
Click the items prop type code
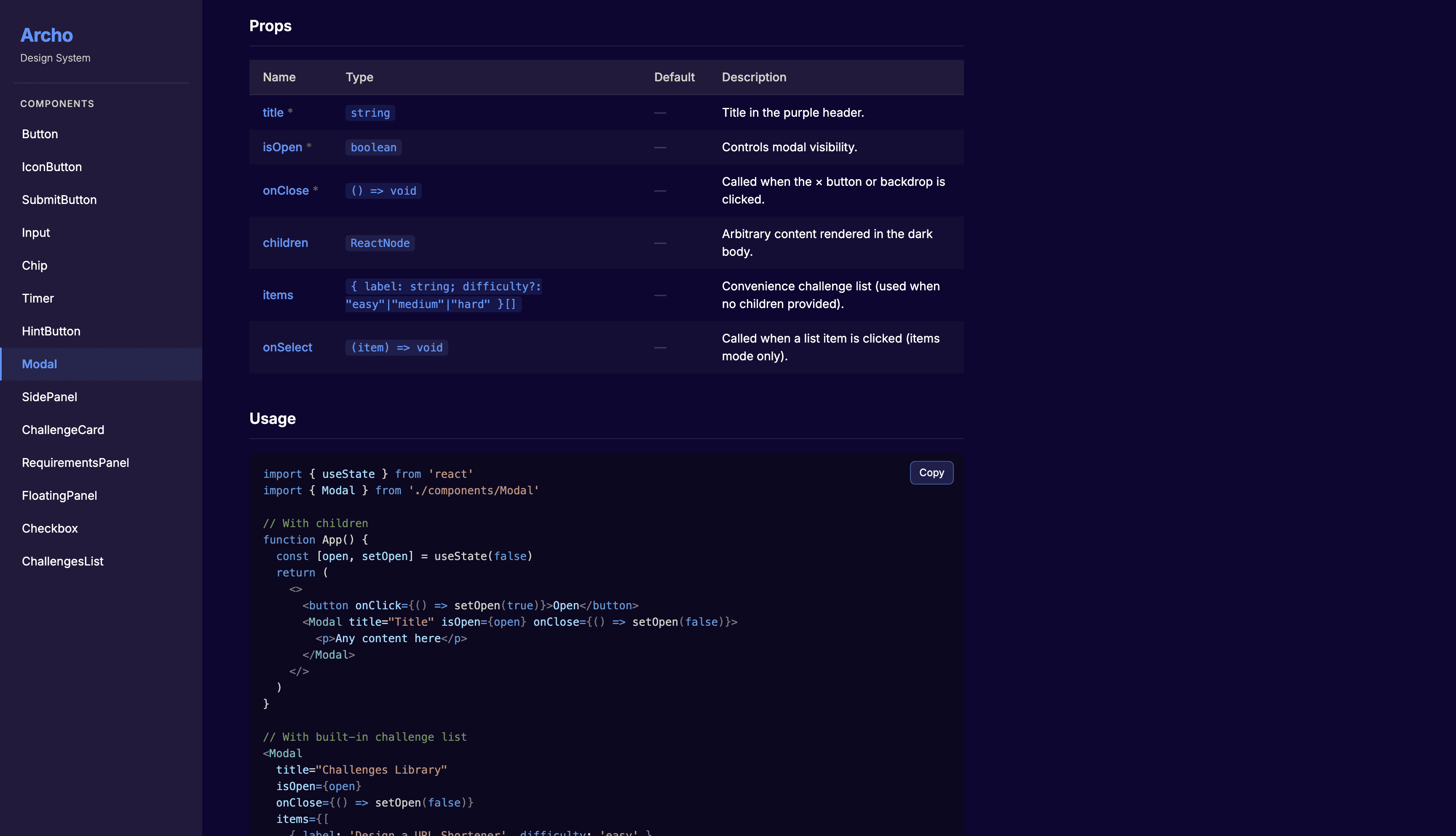tap(442, 295)
